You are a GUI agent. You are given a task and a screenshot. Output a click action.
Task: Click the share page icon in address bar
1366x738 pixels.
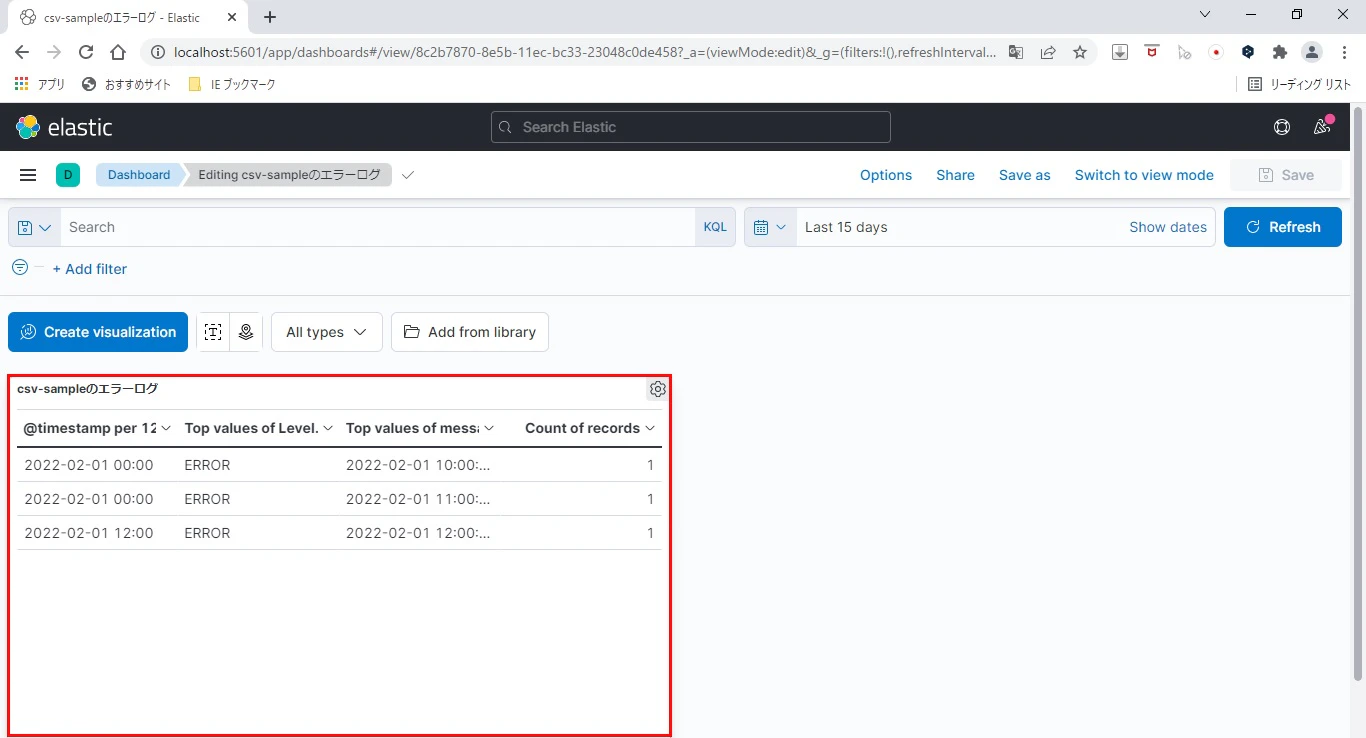[x=1048, y=52]
